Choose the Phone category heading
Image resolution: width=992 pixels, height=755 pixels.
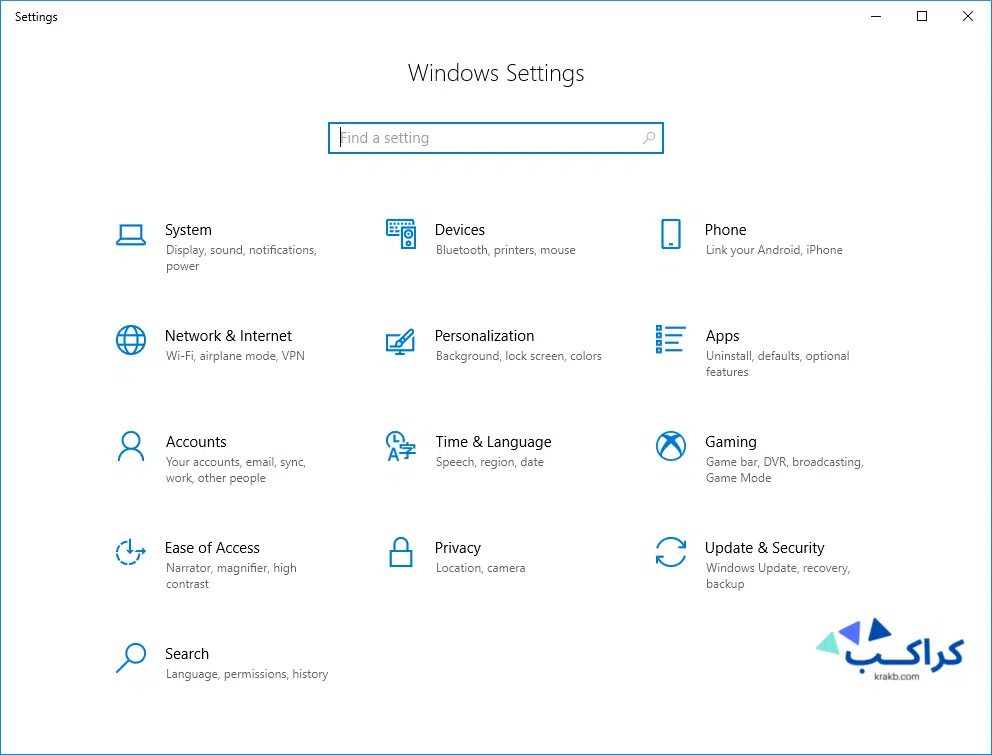click(726, 230)
